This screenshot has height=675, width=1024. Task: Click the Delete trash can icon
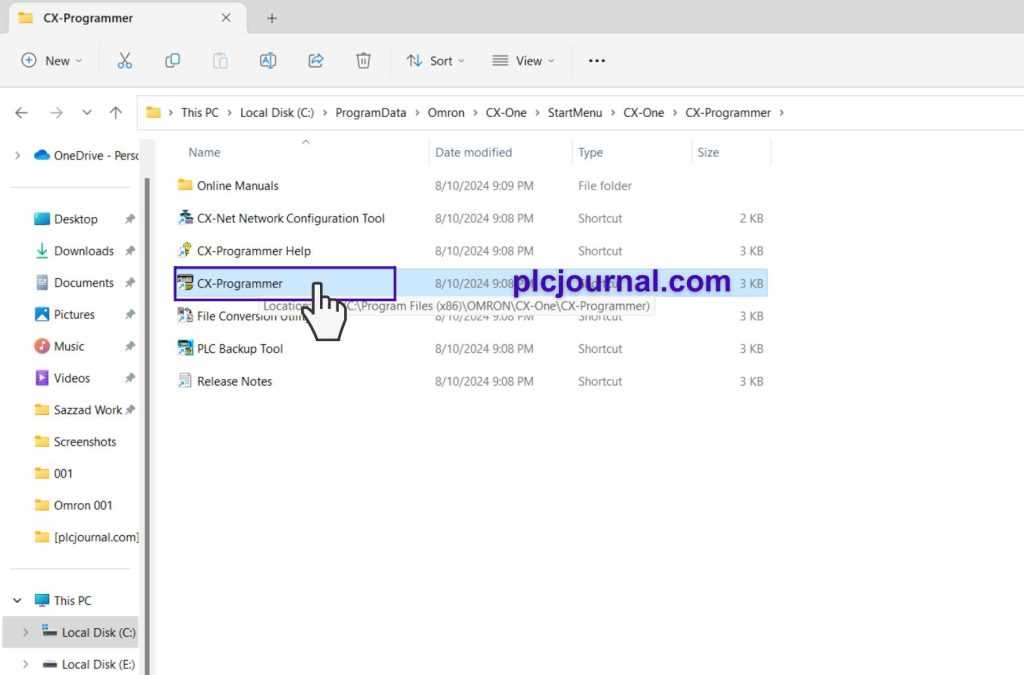point(363,61)
